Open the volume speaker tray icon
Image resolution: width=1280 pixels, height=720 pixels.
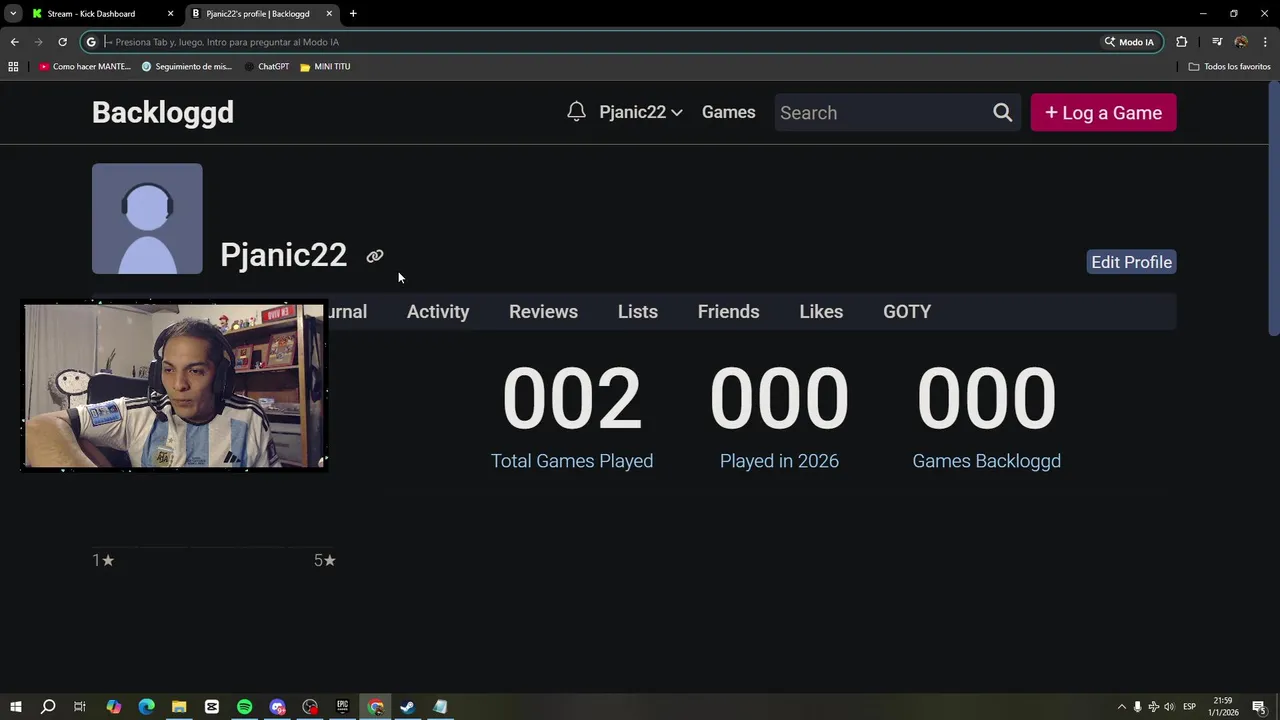coord(1169,707)
